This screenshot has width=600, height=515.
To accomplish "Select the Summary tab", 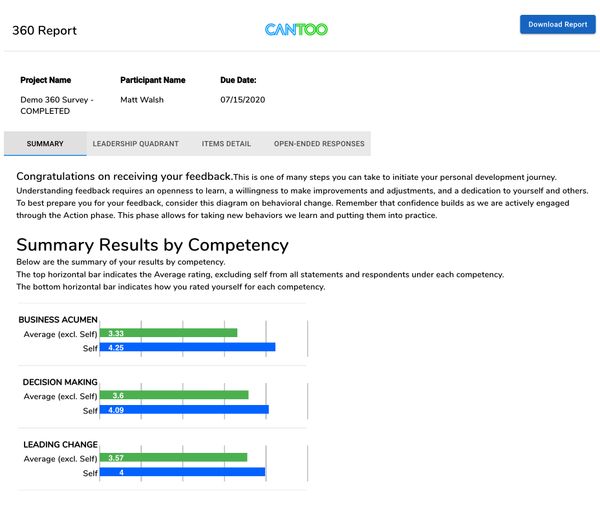I will 45,144.
